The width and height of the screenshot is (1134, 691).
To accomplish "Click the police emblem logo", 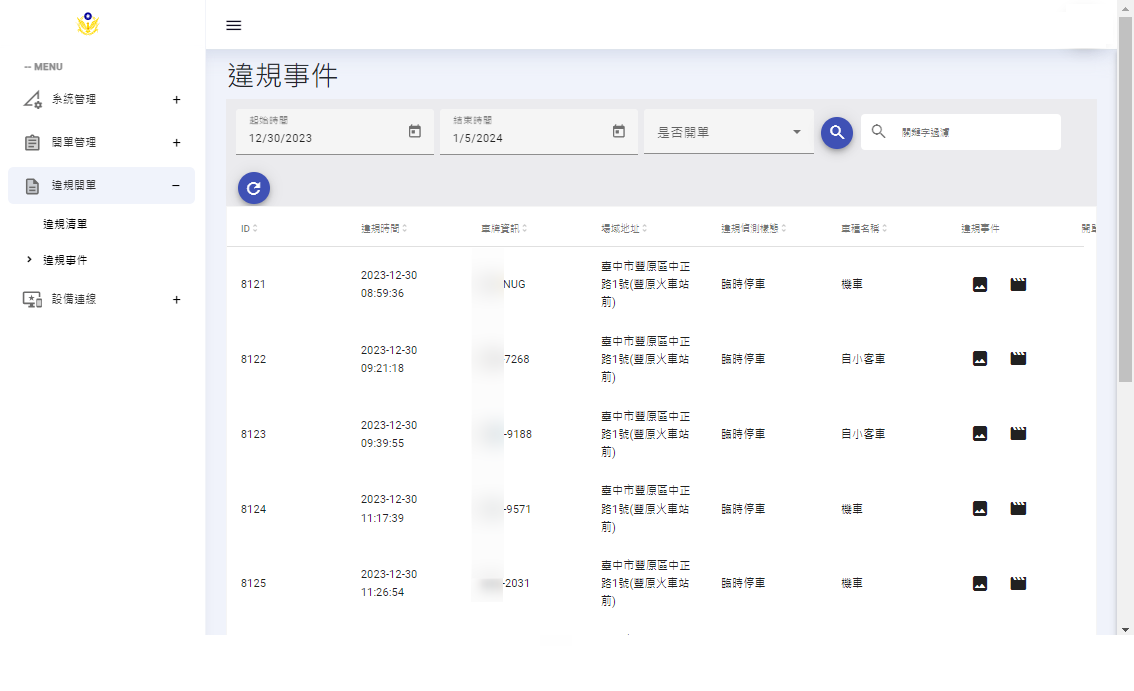I will click(88, 24).
